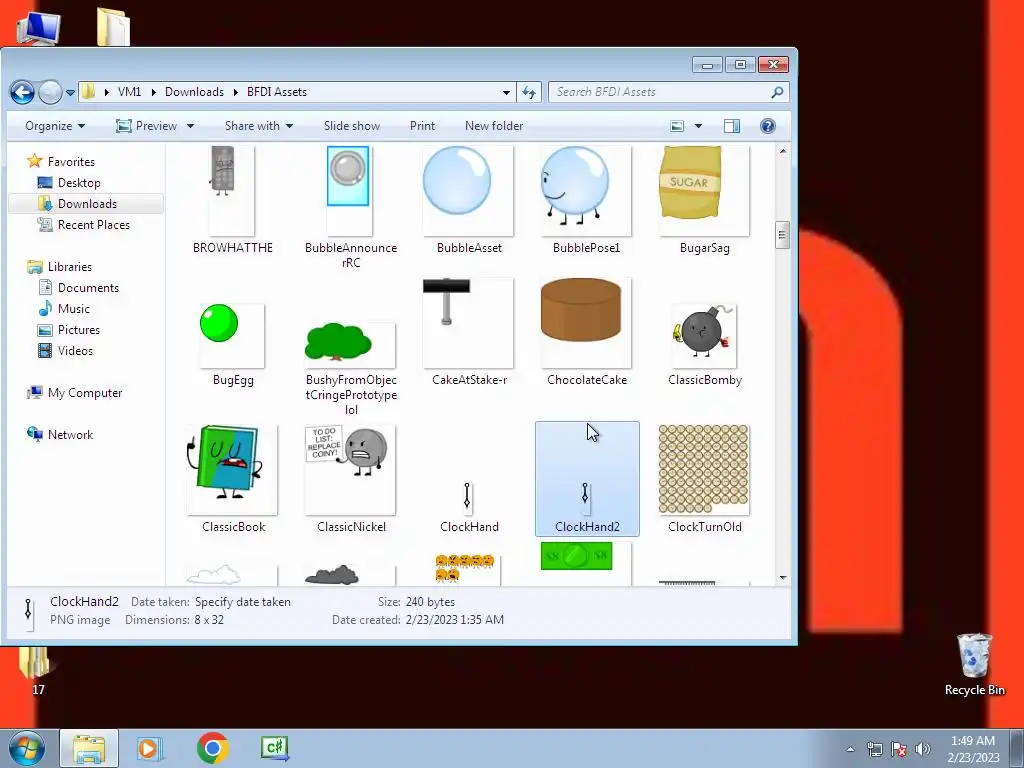Select the BubbleAsset image
The image size is (1024, 768).
coord(469,199)
